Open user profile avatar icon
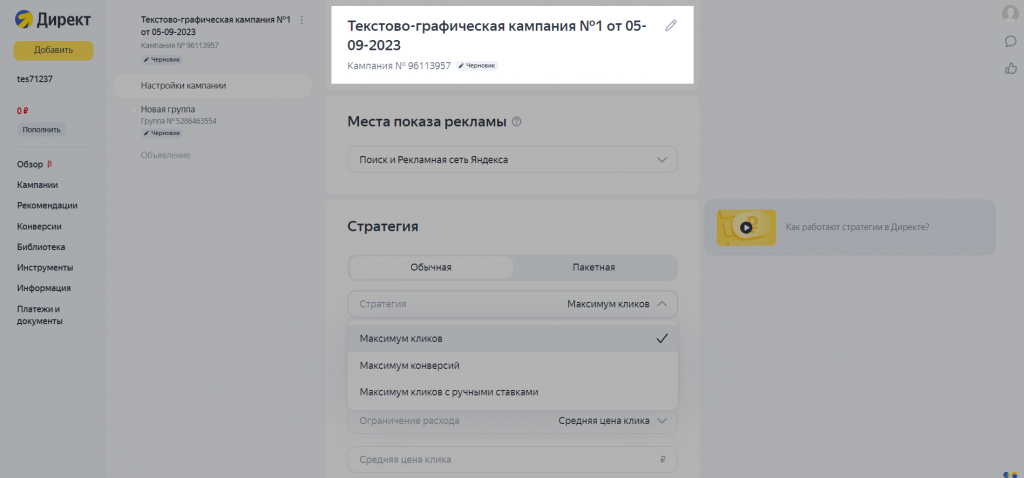The height and width of the screenshot is (478, 1024). coord(1010,14)
